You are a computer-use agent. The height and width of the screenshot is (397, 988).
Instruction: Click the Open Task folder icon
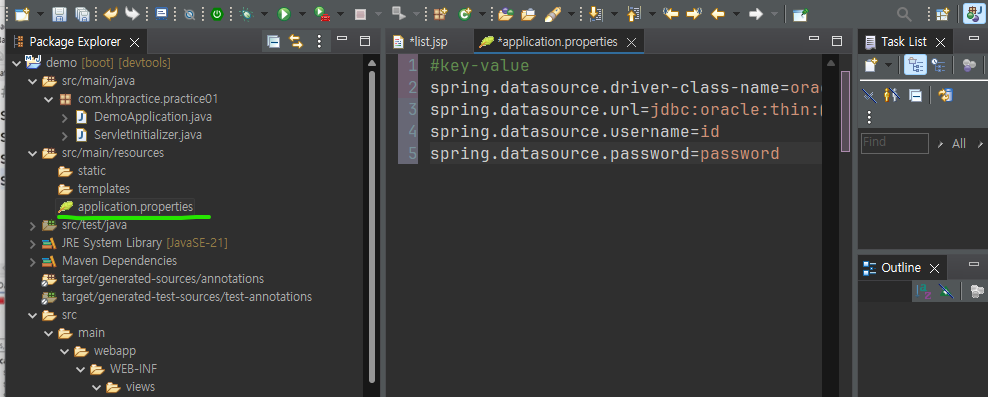click(528, 14)
